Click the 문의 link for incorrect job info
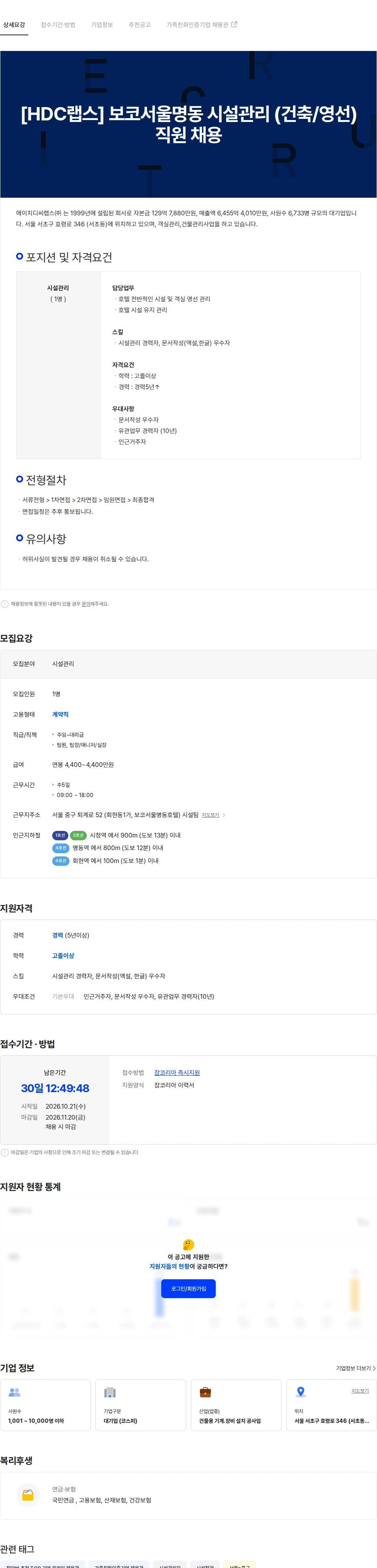This screenshot has height=1568, width=377. tap(86, 604)
